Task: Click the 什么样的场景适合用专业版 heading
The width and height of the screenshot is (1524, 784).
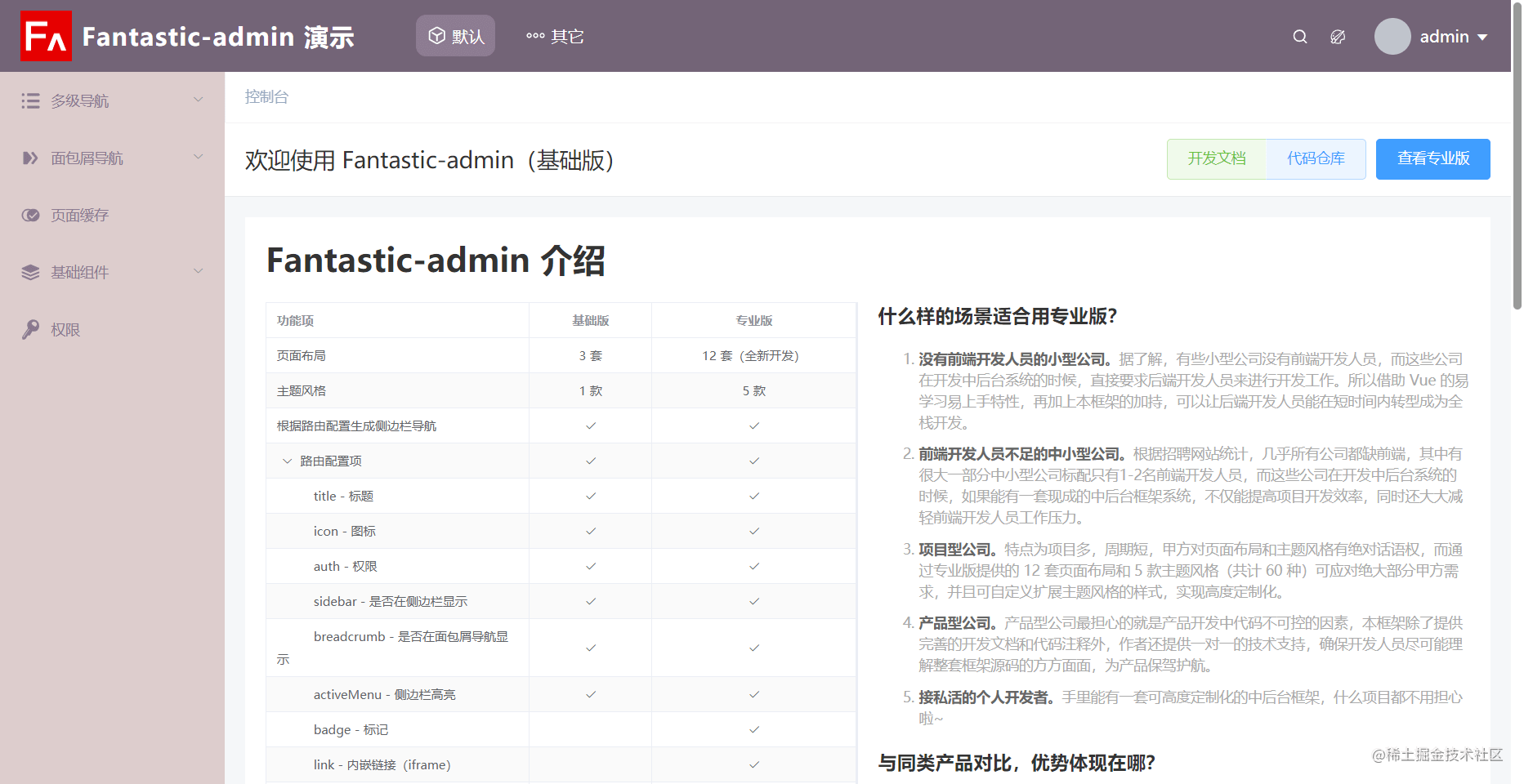Action: coord(998,317)
